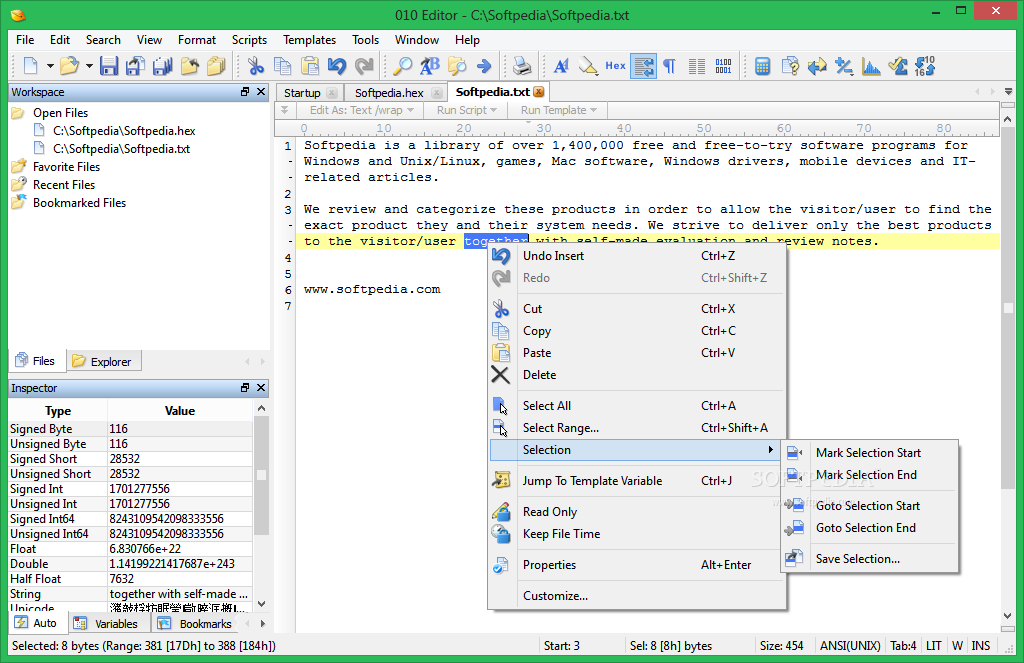1024x663 pixels.
Task: Switch to the Variables inspector tab
Action: coord(108,624)
